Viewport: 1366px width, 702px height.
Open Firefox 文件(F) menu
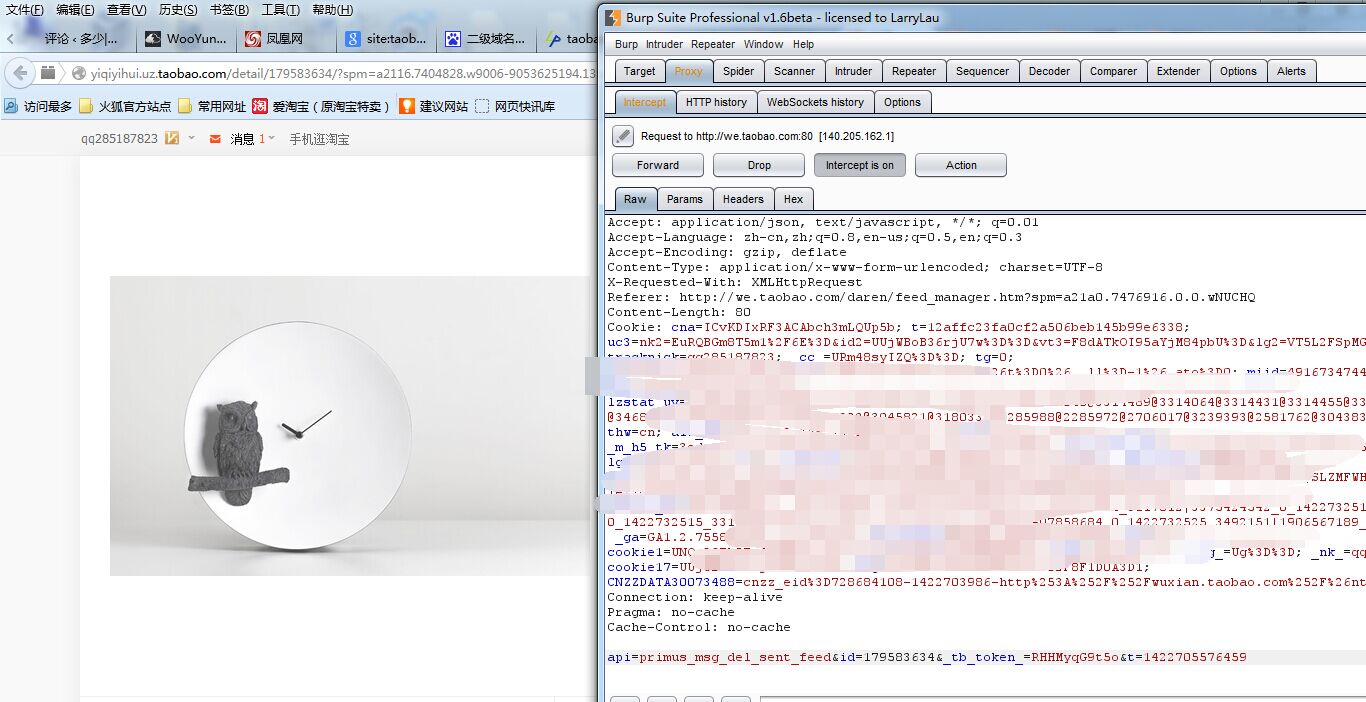pos(25,10)
